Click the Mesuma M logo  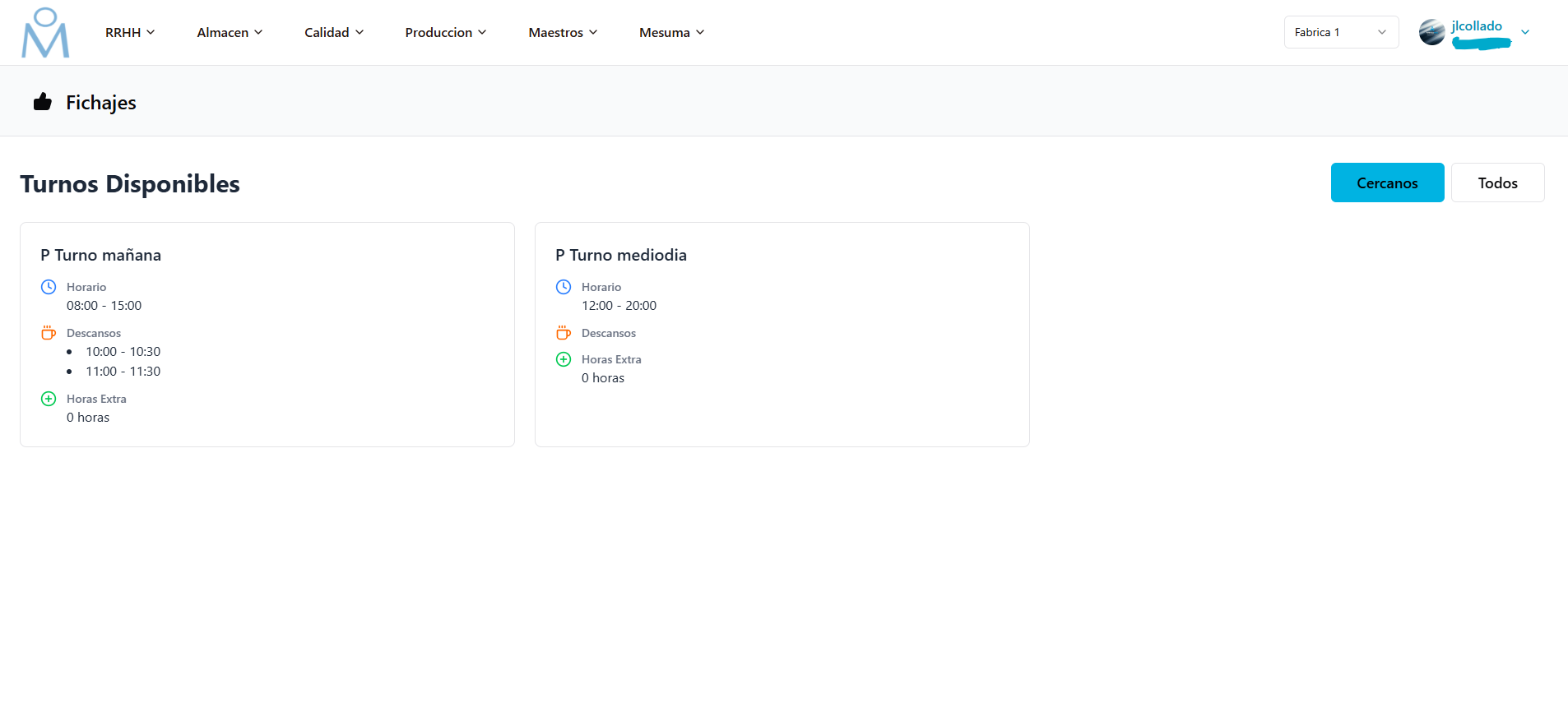pos(45,33)
